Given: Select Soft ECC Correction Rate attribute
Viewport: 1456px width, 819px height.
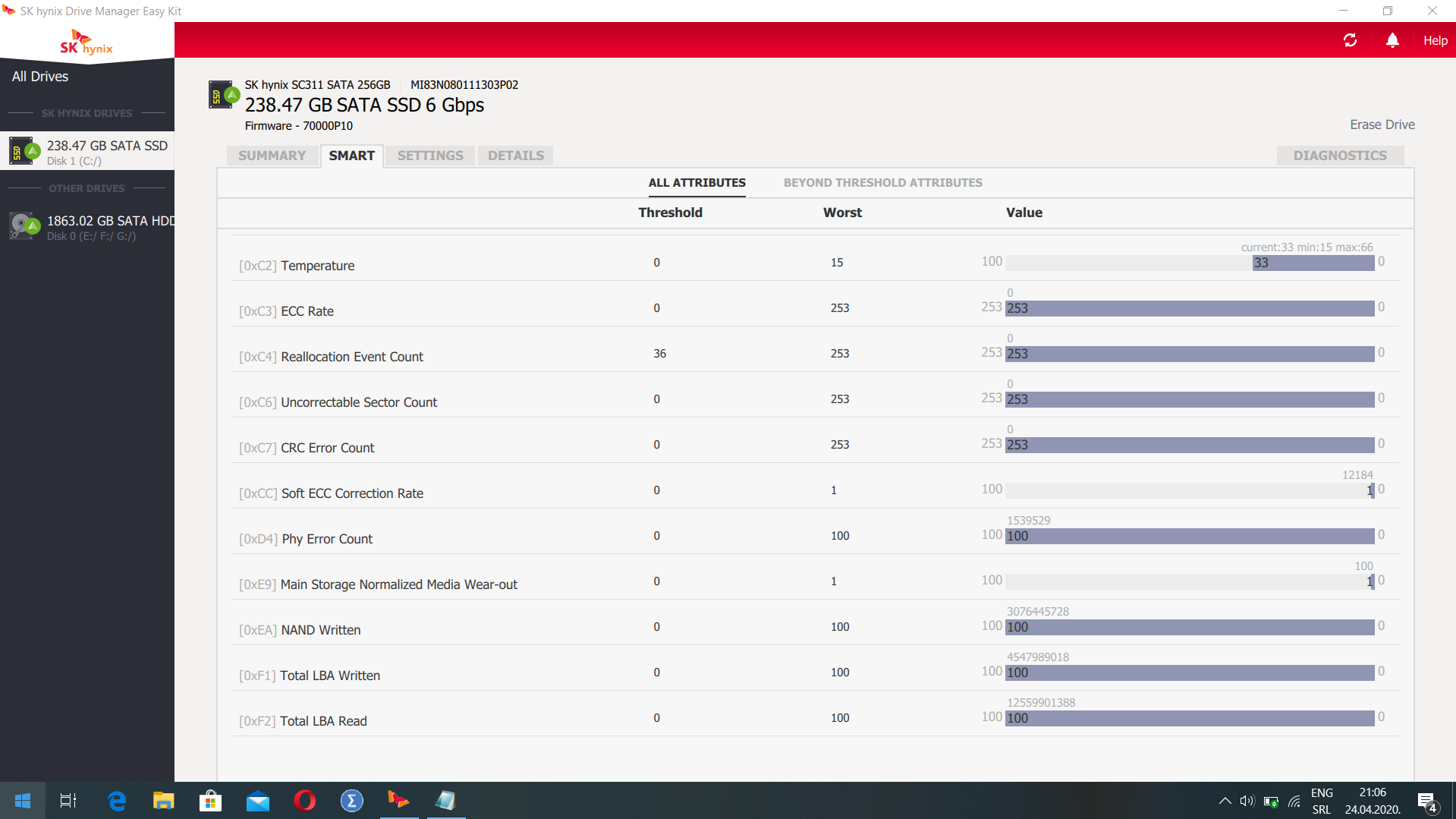Looking at the screenshot, I should (x=816, y=487).
